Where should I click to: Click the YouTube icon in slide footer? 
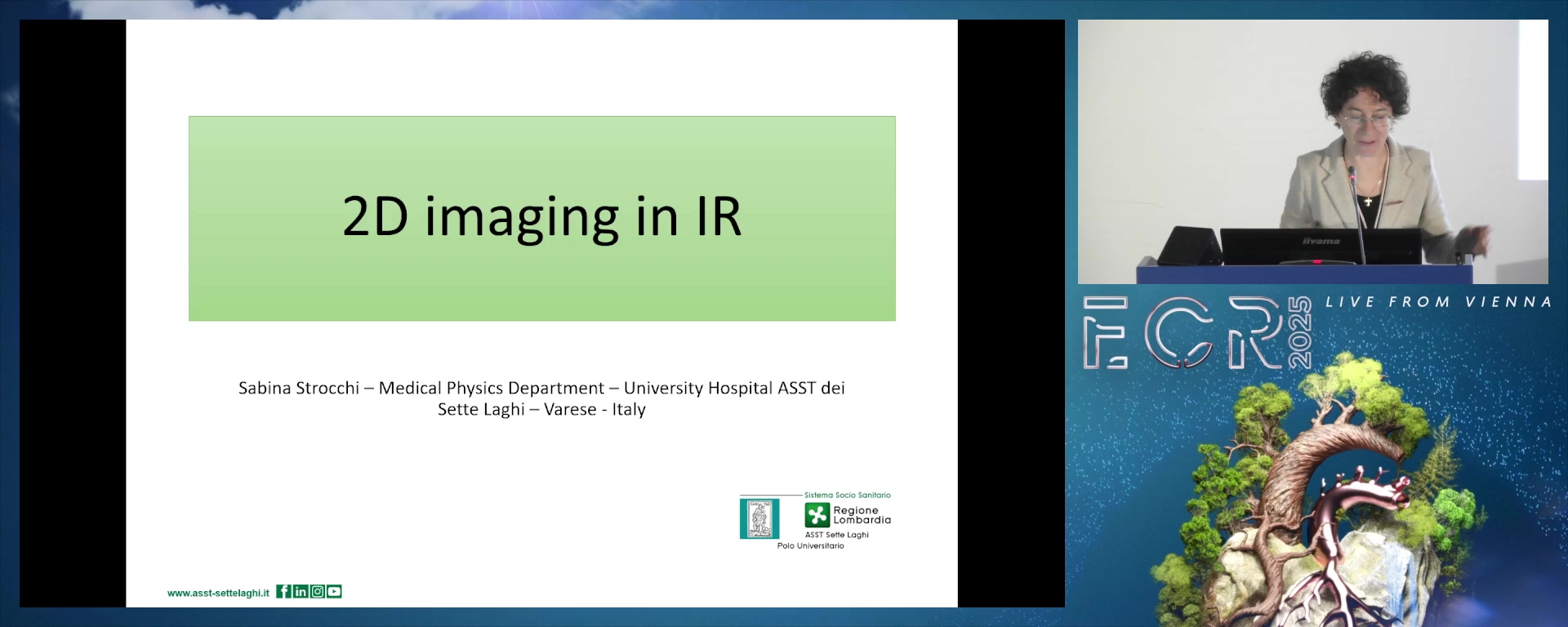pyautogui.click(x=334, y=592)
